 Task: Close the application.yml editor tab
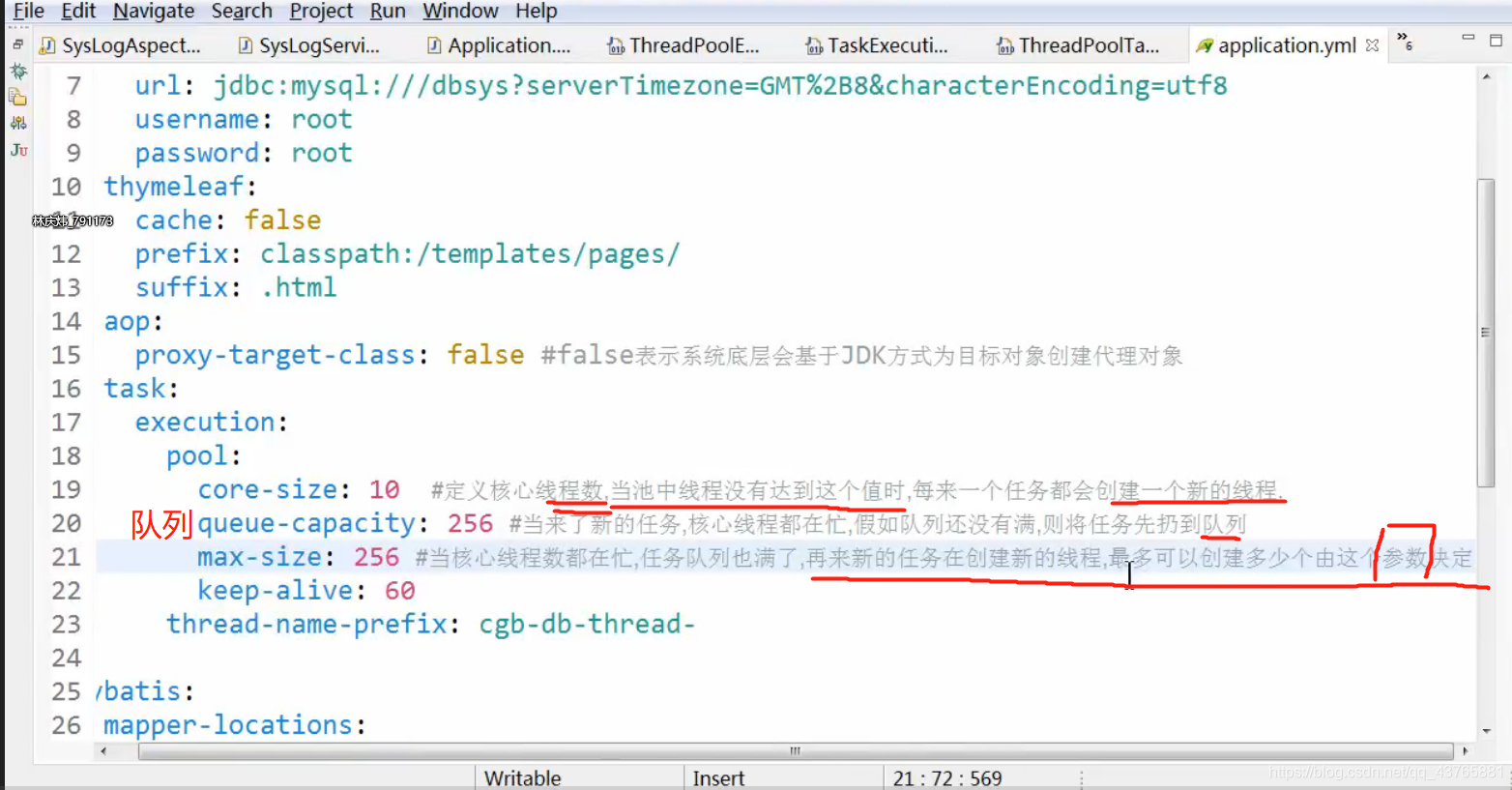(x=1372, y=45)
